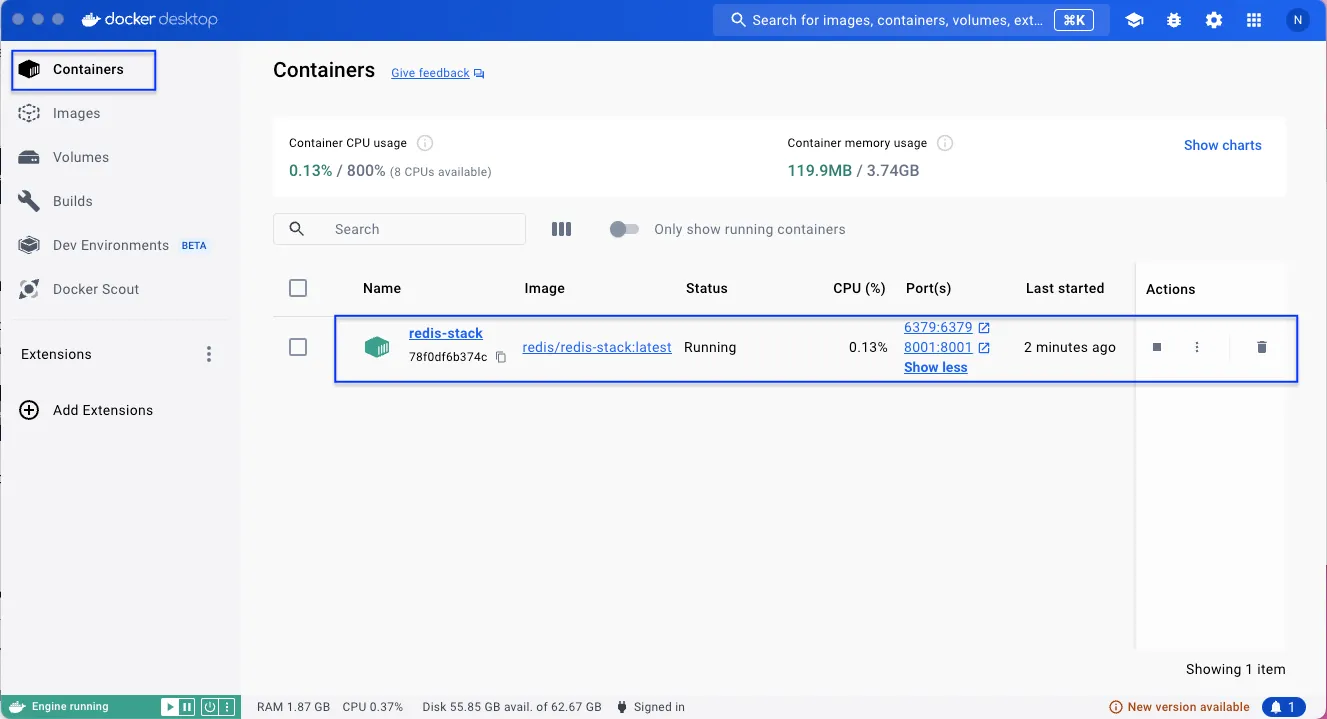Click the Running status cell

point(710,347)
